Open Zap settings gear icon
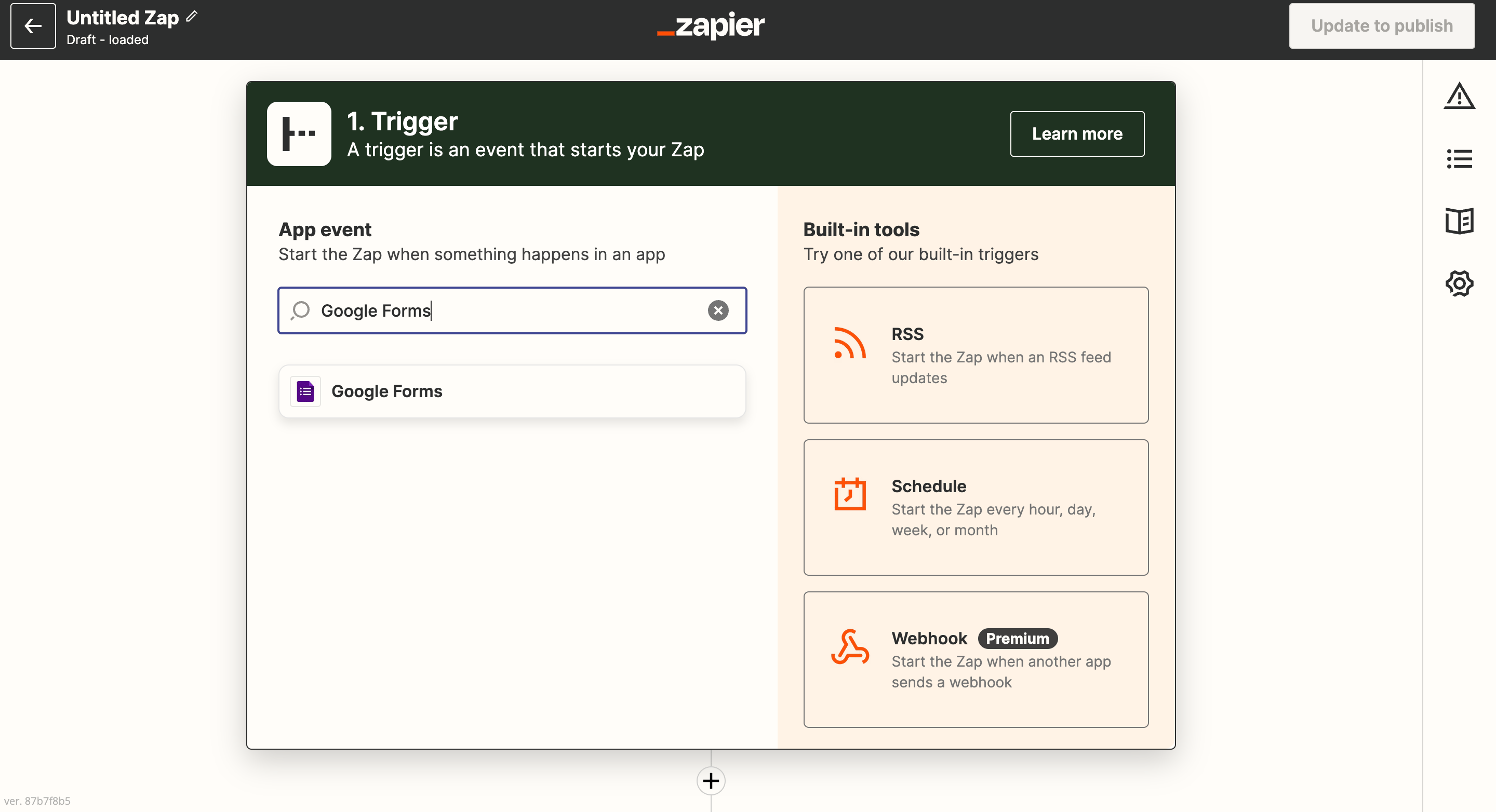1496x812 pixels. [1459, 283]
